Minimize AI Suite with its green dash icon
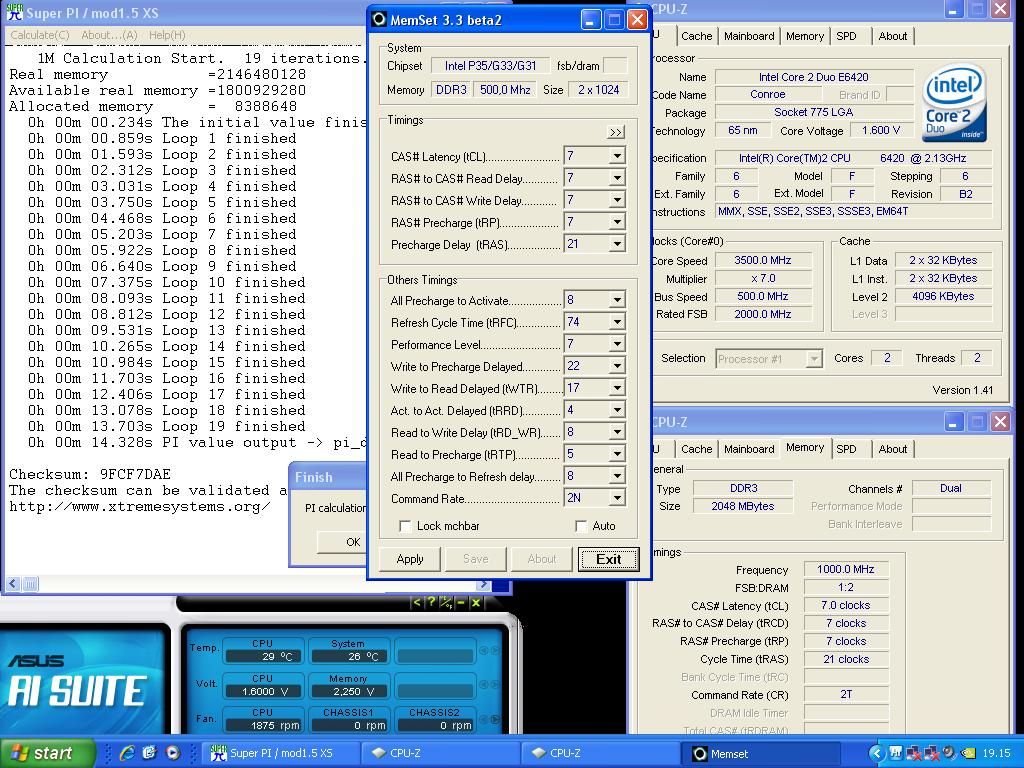1024x768 pixels. coord(461,603)
